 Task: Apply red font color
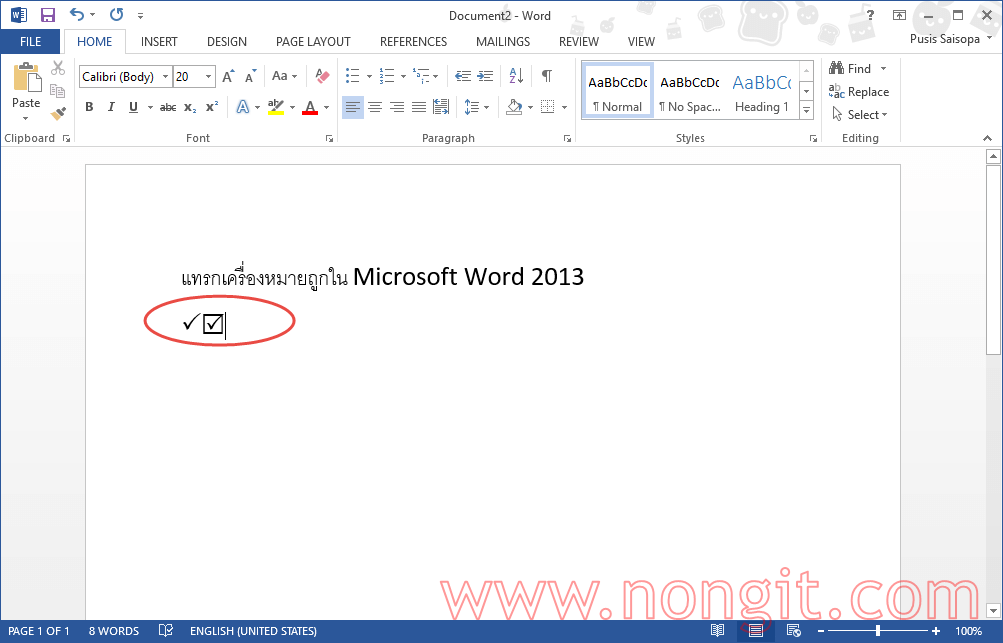(x=310, y=107)
